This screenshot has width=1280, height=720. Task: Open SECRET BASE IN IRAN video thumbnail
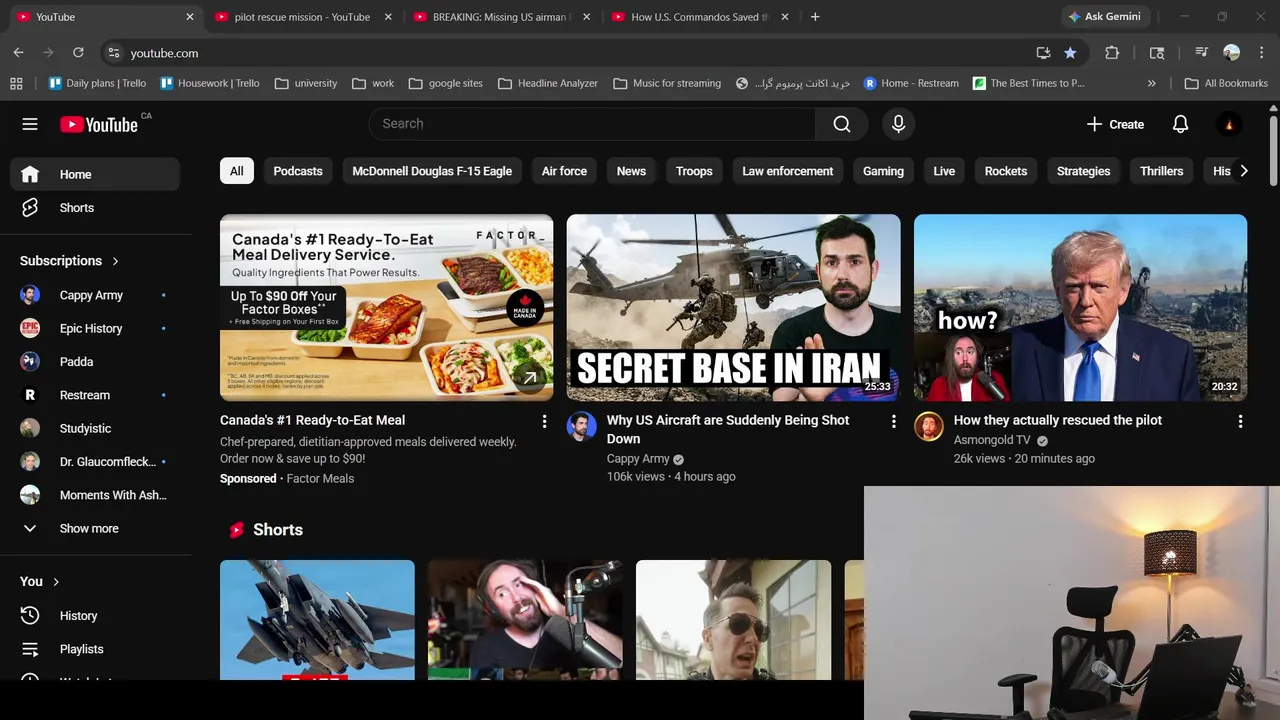733,308
